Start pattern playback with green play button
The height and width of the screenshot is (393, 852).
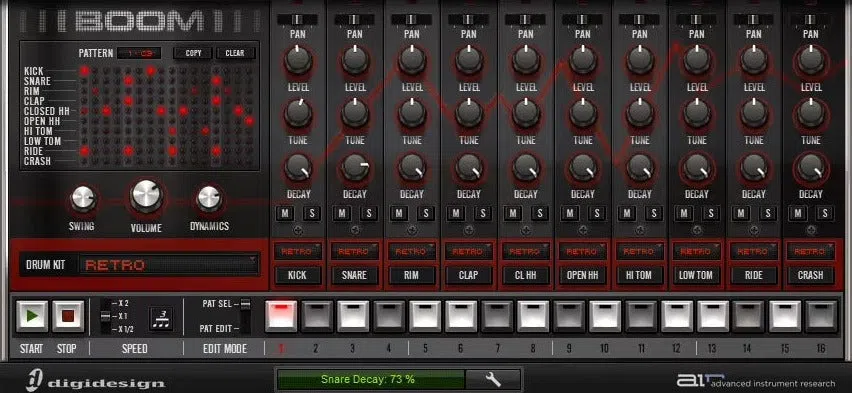pos(32,316)
